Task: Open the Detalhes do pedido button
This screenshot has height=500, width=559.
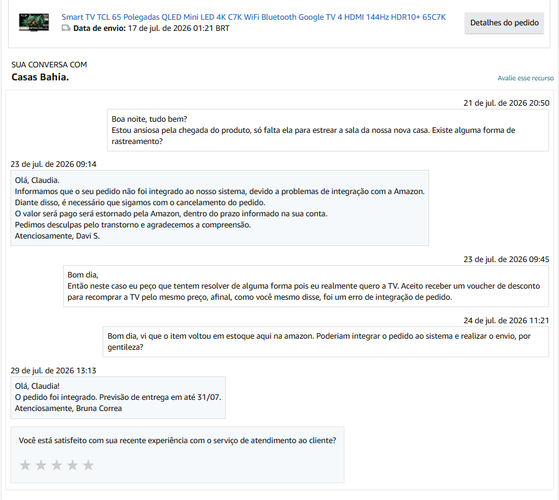Action: point(504,23)
